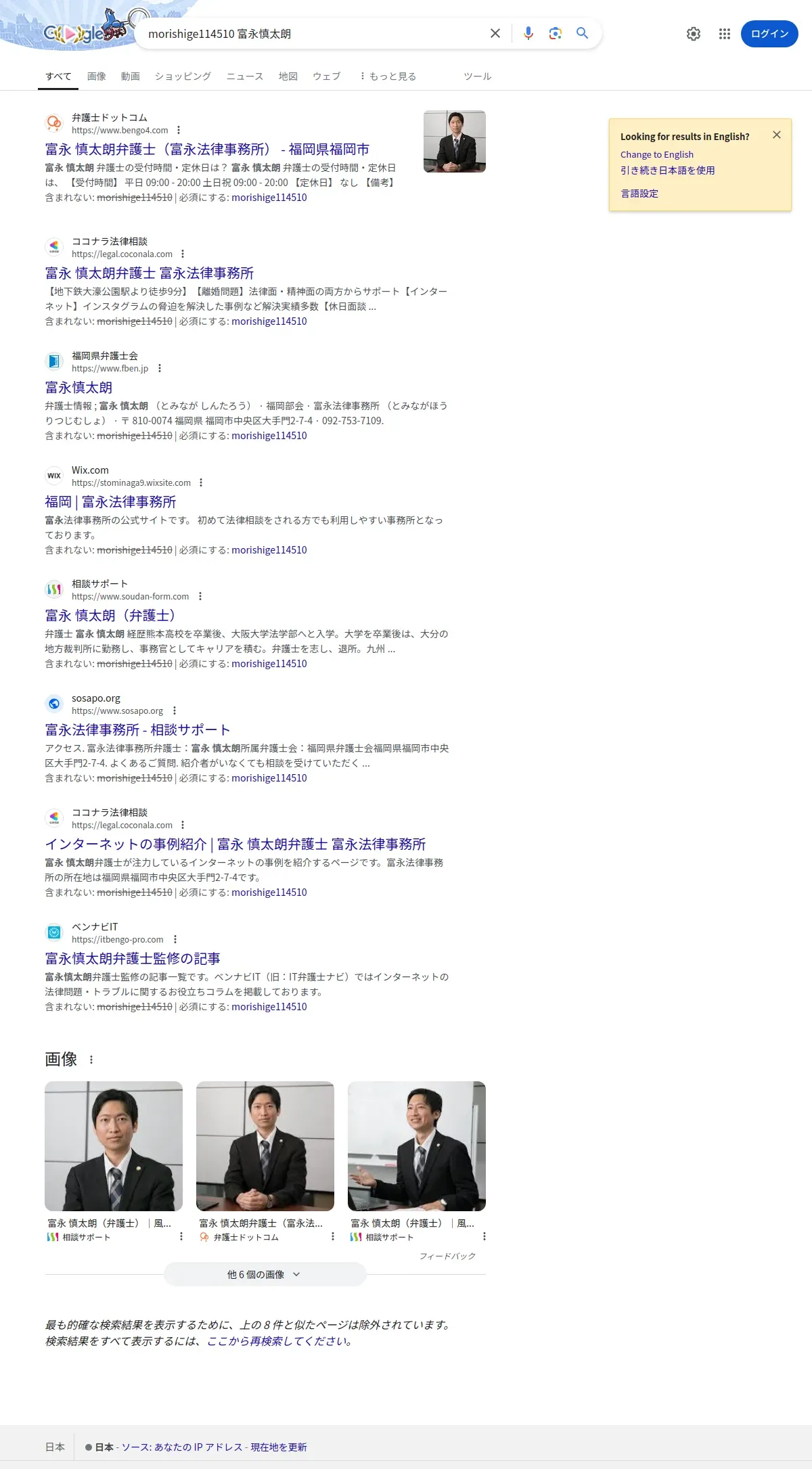Open 福岡 | 富永法律事務所 result
The image size is (812, 1469).
110,502
